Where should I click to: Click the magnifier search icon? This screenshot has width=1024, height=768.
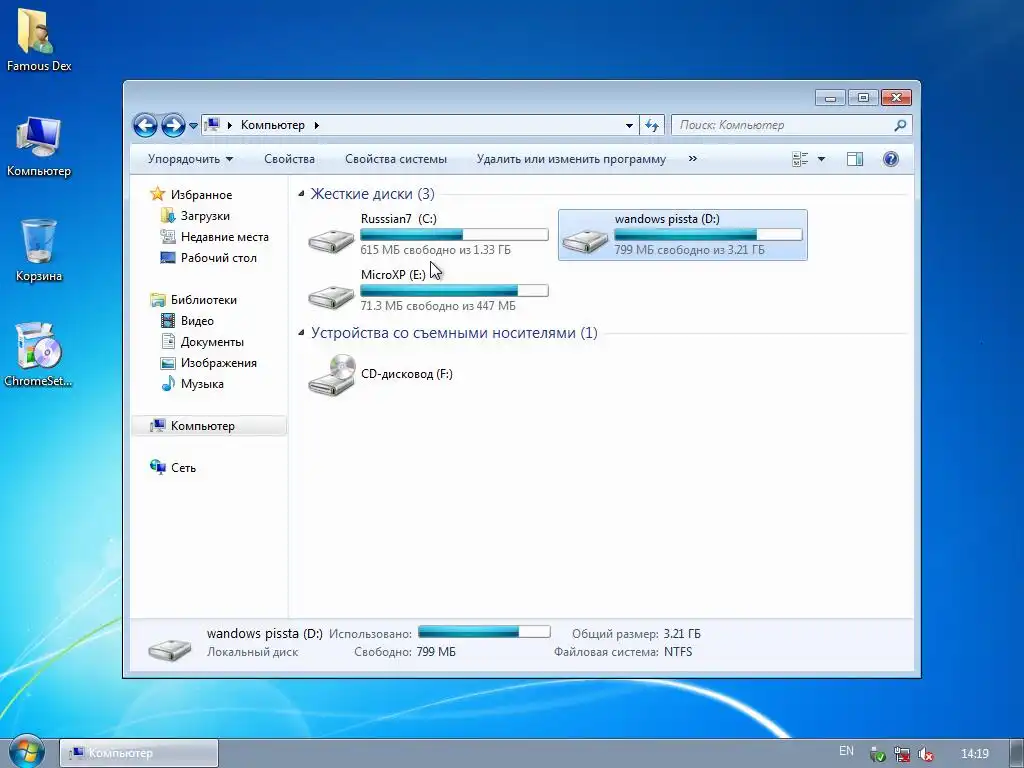coord(900,125)
